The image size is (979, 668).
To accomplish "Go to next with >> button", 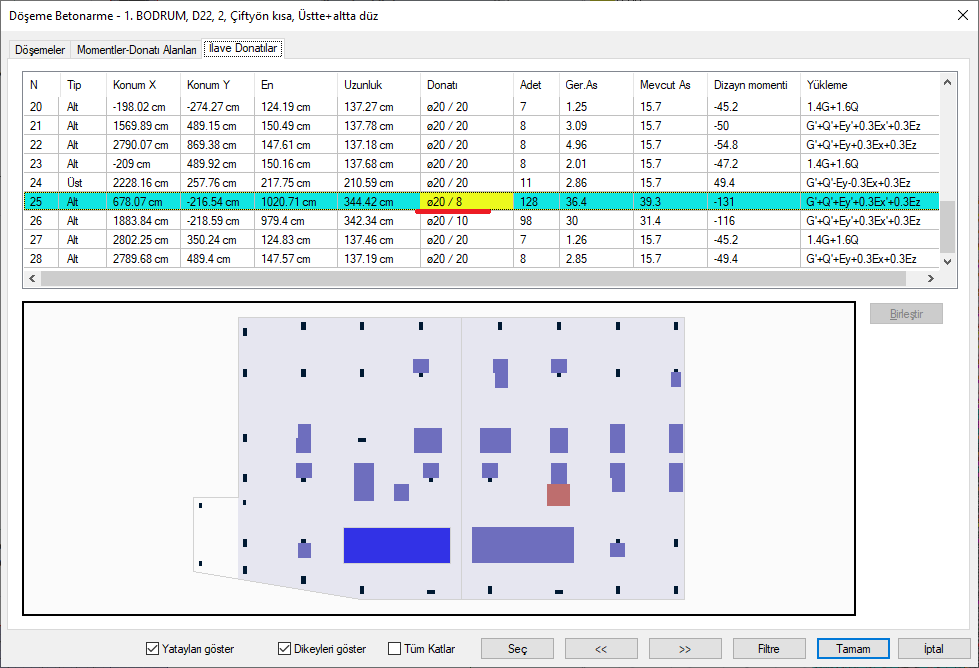I will click(x=685, y=649).
